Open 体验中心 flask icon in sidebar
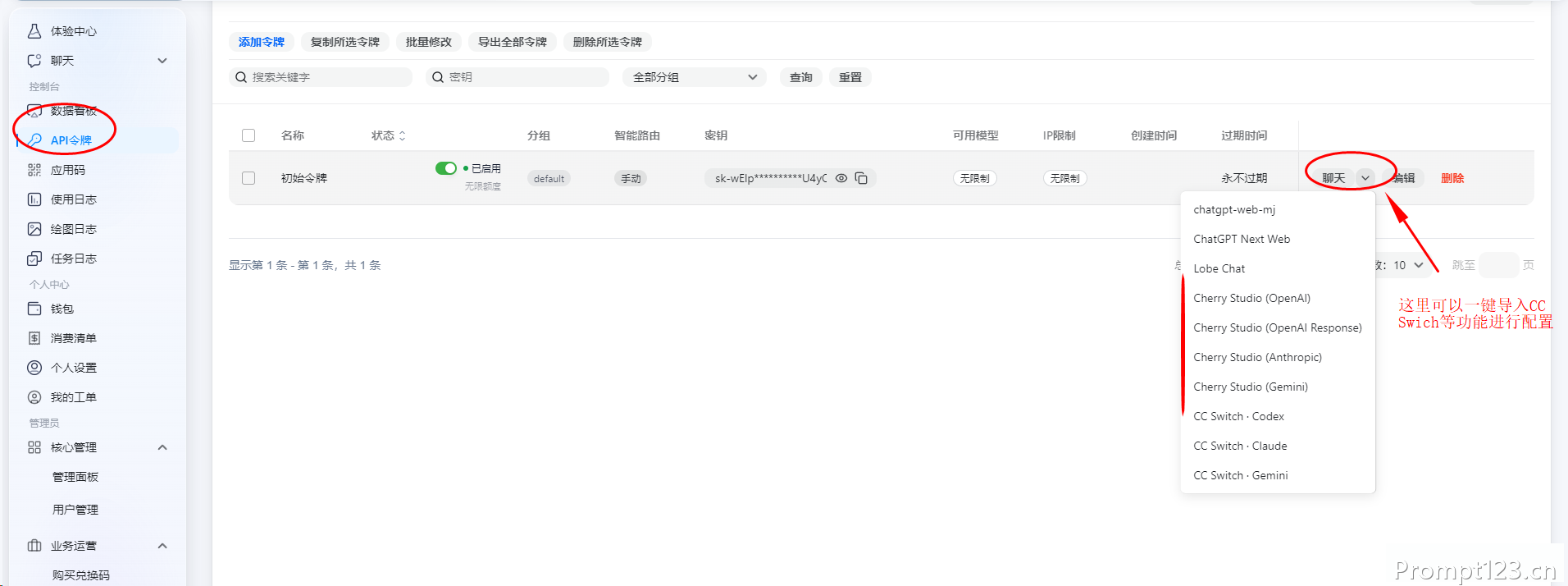The height and width of the screenshot is (586, 1568). (x=34, y=31)
